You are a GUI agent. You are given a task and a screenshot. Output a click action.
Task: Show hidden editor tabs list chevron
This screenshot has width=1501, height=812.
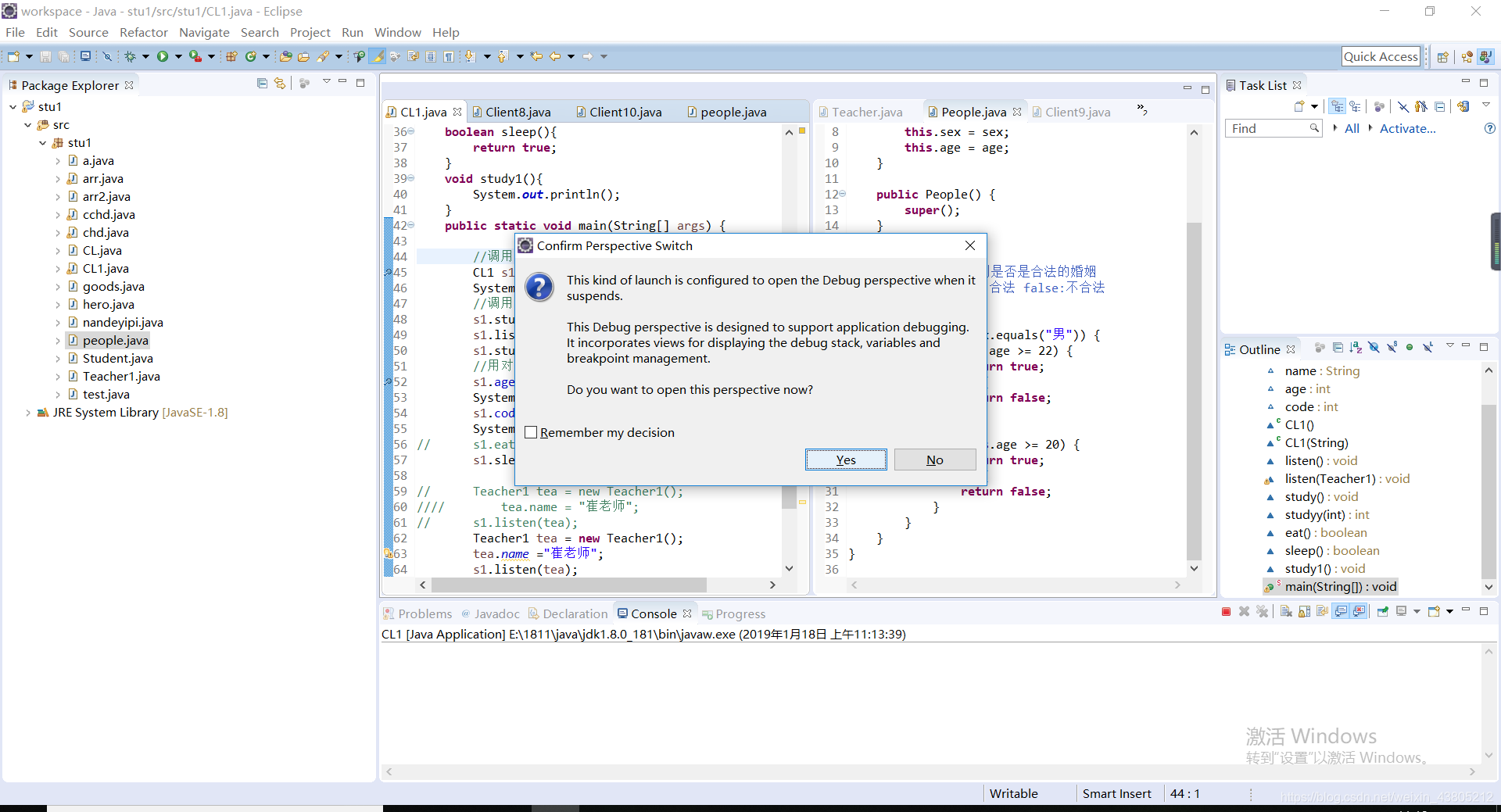tap(1142, 110)
